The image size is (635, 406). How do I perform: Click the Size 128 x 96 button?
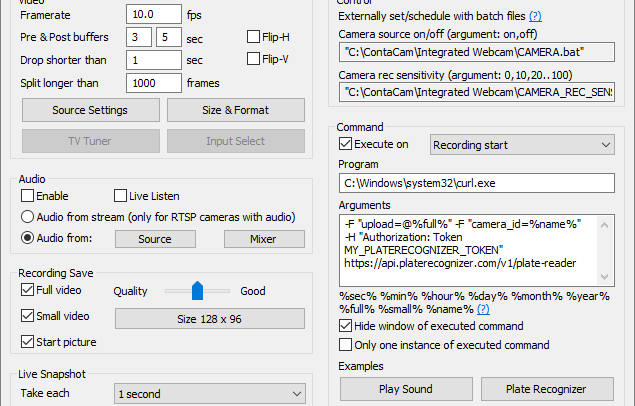[210, 319]
